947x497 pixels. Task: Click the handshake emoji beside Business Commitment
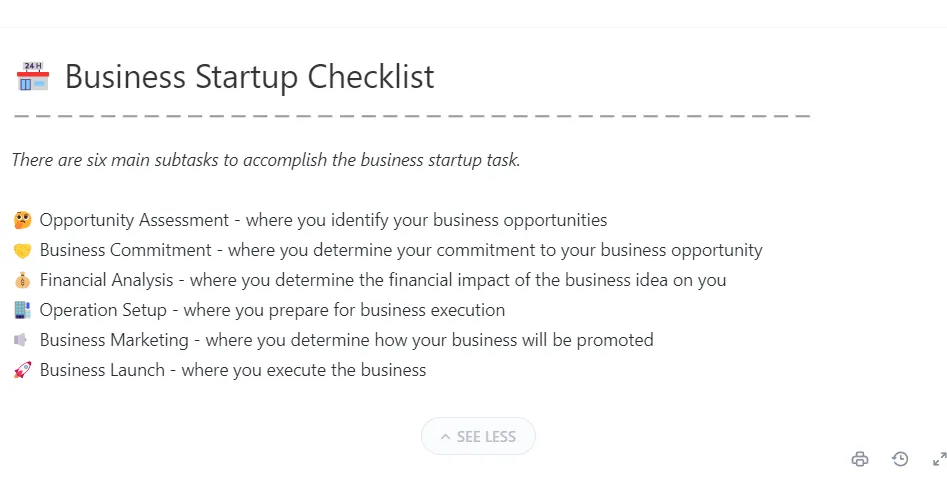[x=22, y=250]
